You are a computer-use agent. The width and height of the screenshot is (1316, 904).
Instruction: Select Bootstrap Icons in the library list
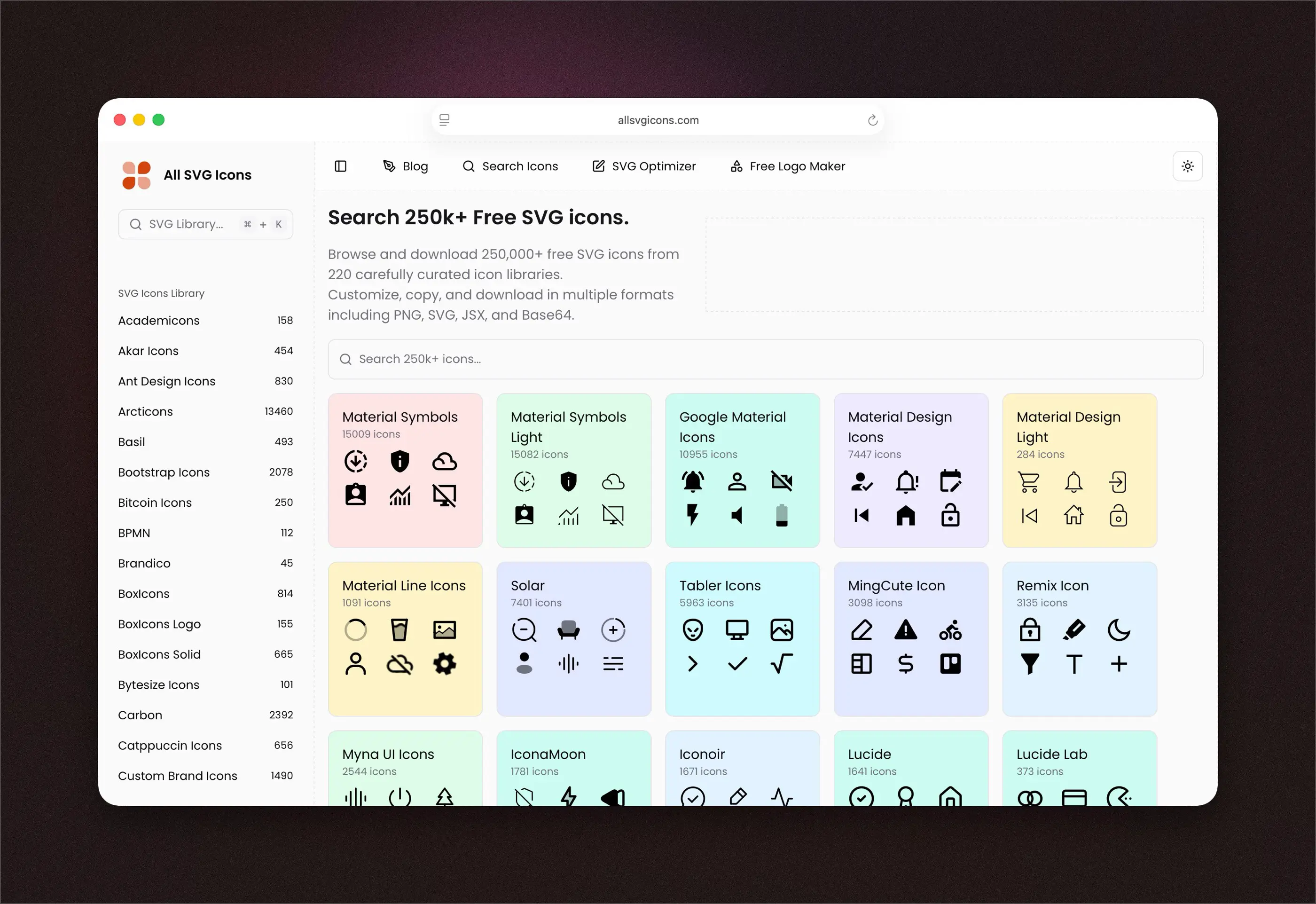(x=164, y=472)
